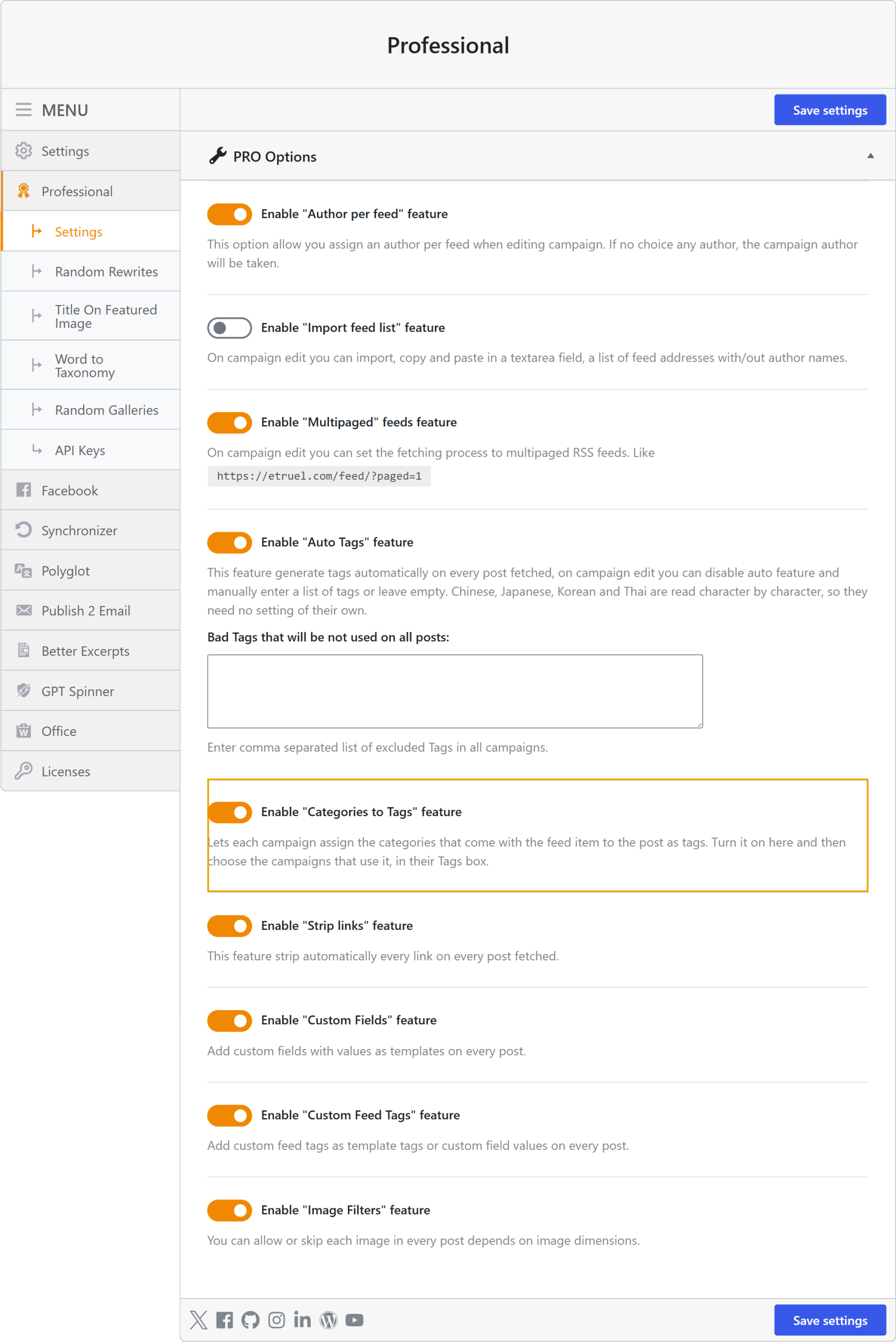This screenshot has height=1342, width=896.
Task: Open the Random Galleries page
Action: coord(91,410)
